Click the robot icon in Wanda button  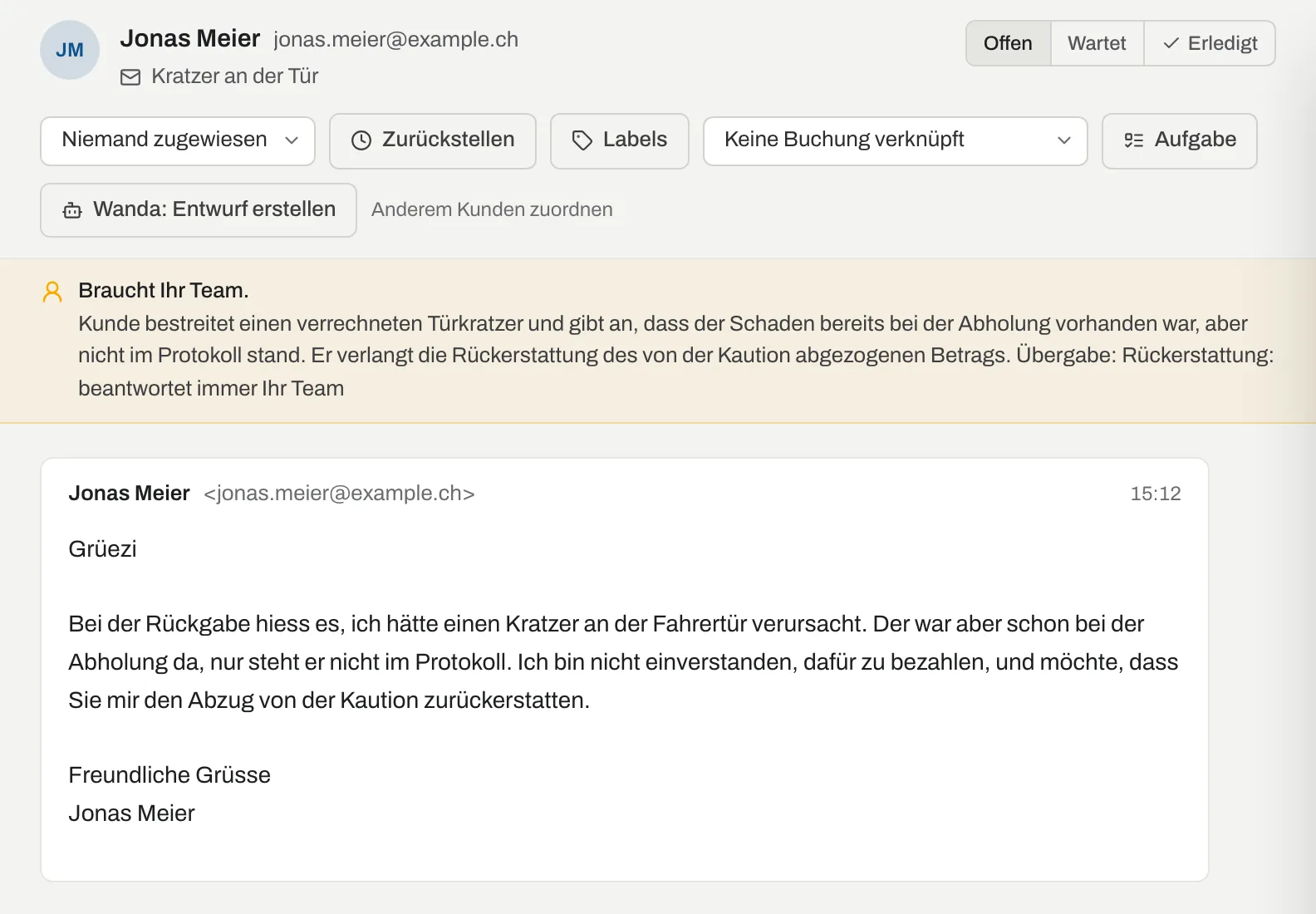(x=72, y=210)
